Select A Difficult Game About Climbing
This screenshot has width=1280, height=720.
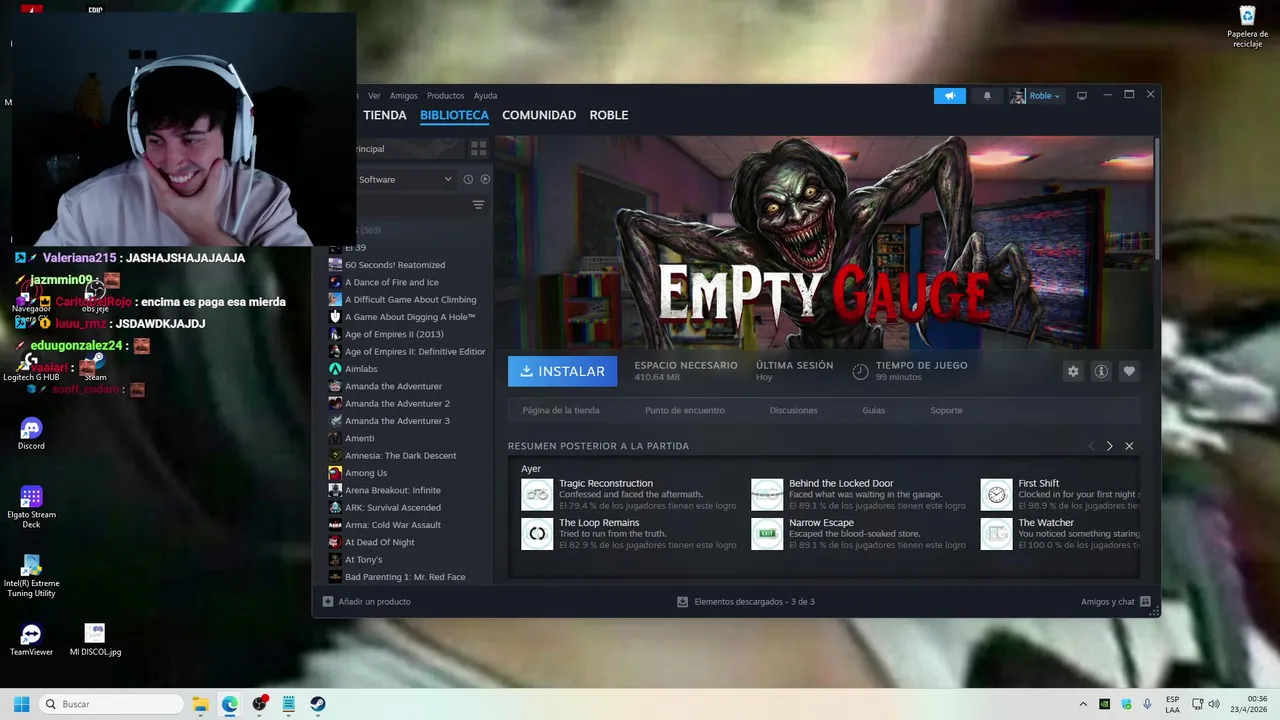click(409, 300)
